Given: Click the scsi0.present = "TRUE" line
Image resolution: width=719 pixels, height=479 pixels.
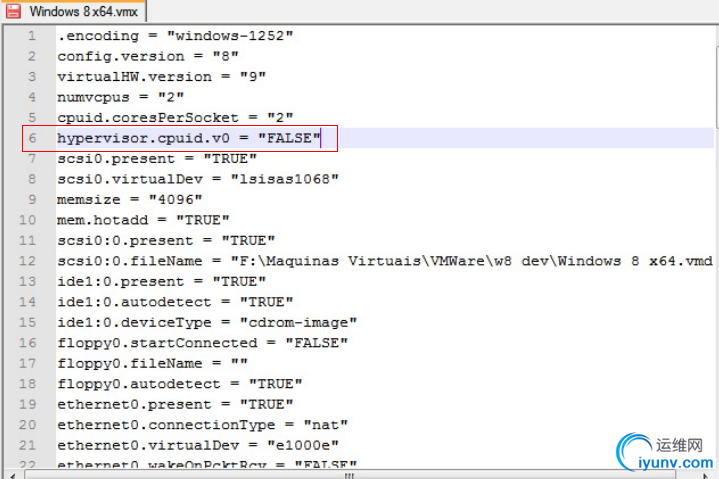Looking at the screenshot, I should 157,159.
